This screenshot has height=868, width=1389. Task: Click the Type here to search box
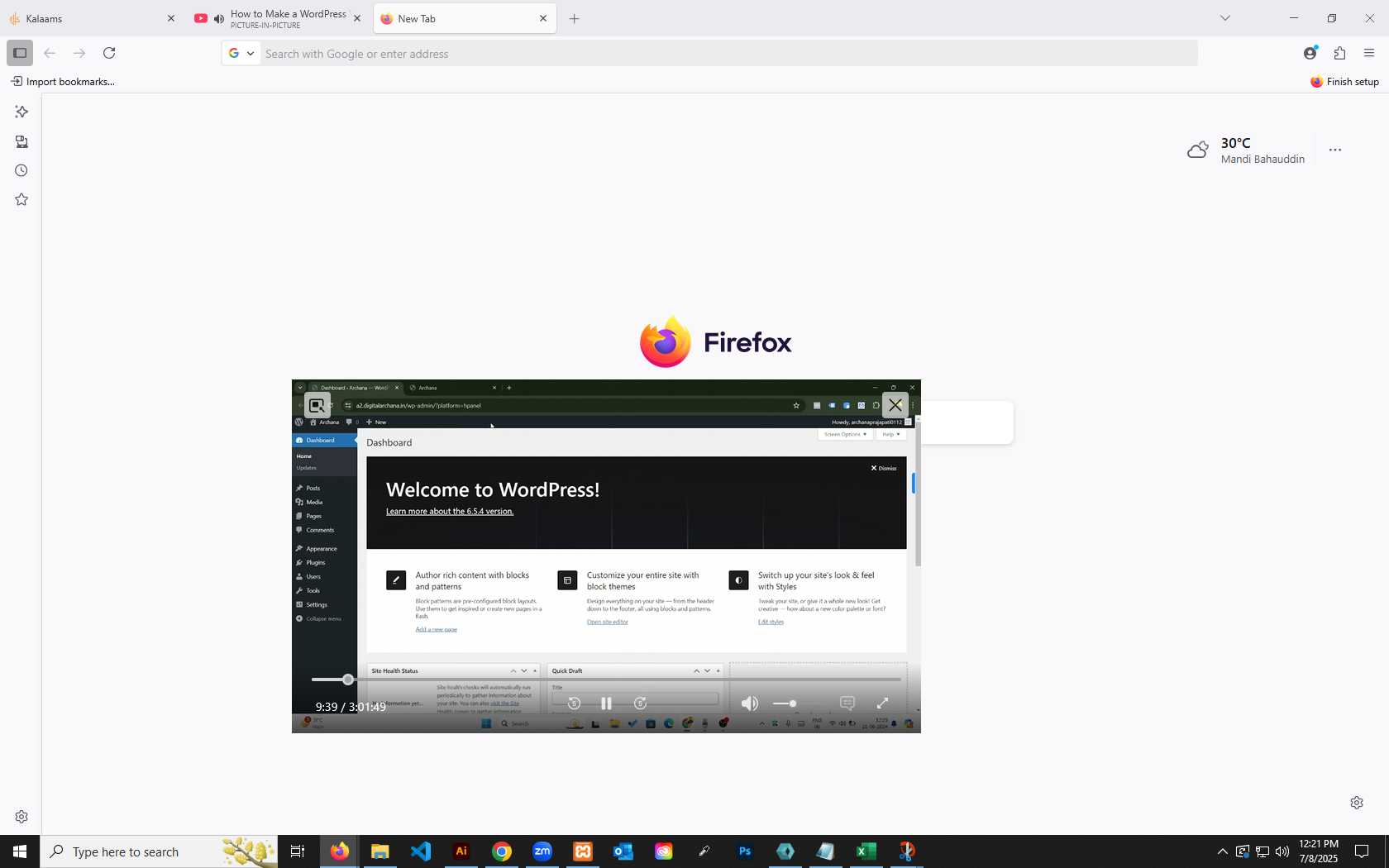tap(159, 851)
